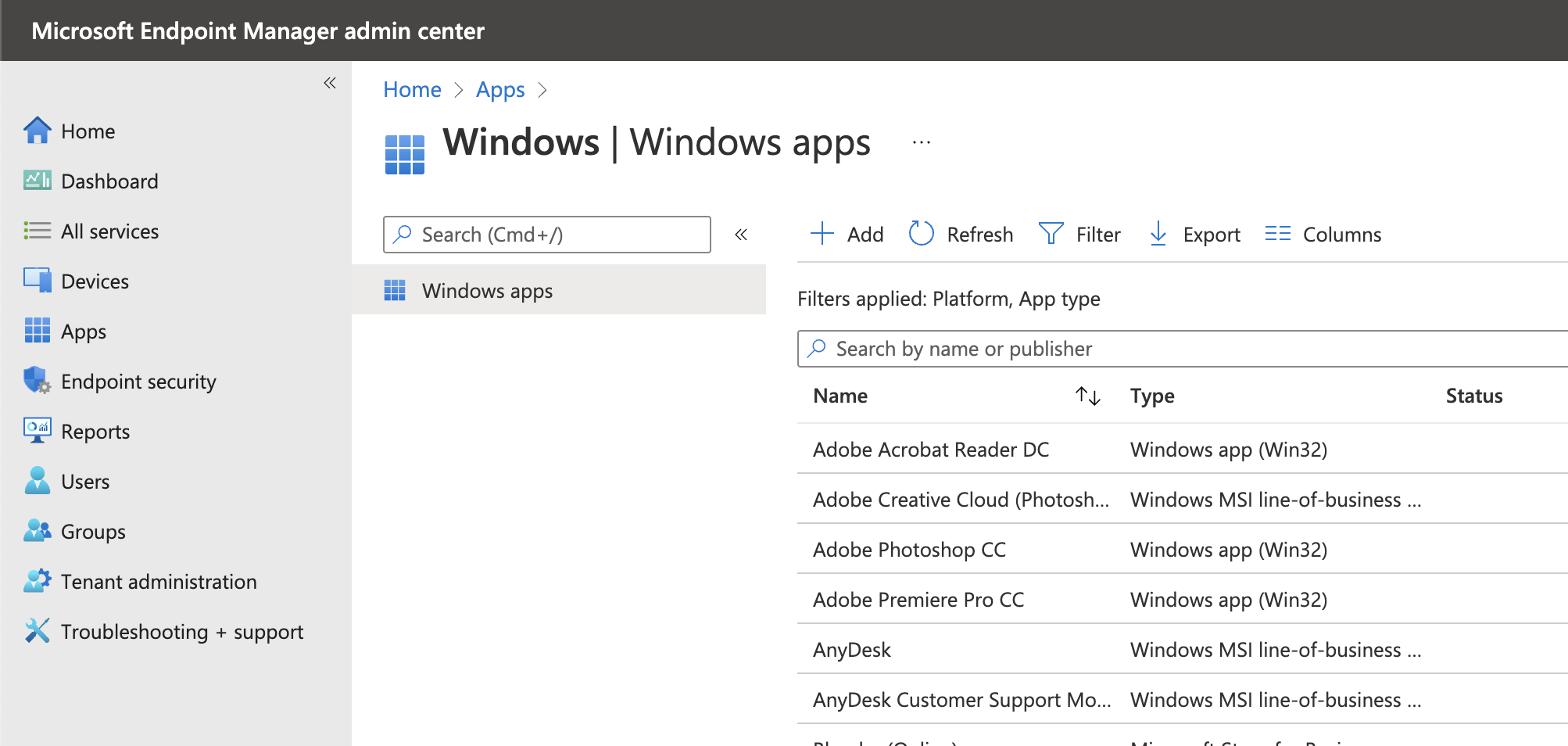Open the Users section
The image size is (1568, 746).
tap(85, 482)
